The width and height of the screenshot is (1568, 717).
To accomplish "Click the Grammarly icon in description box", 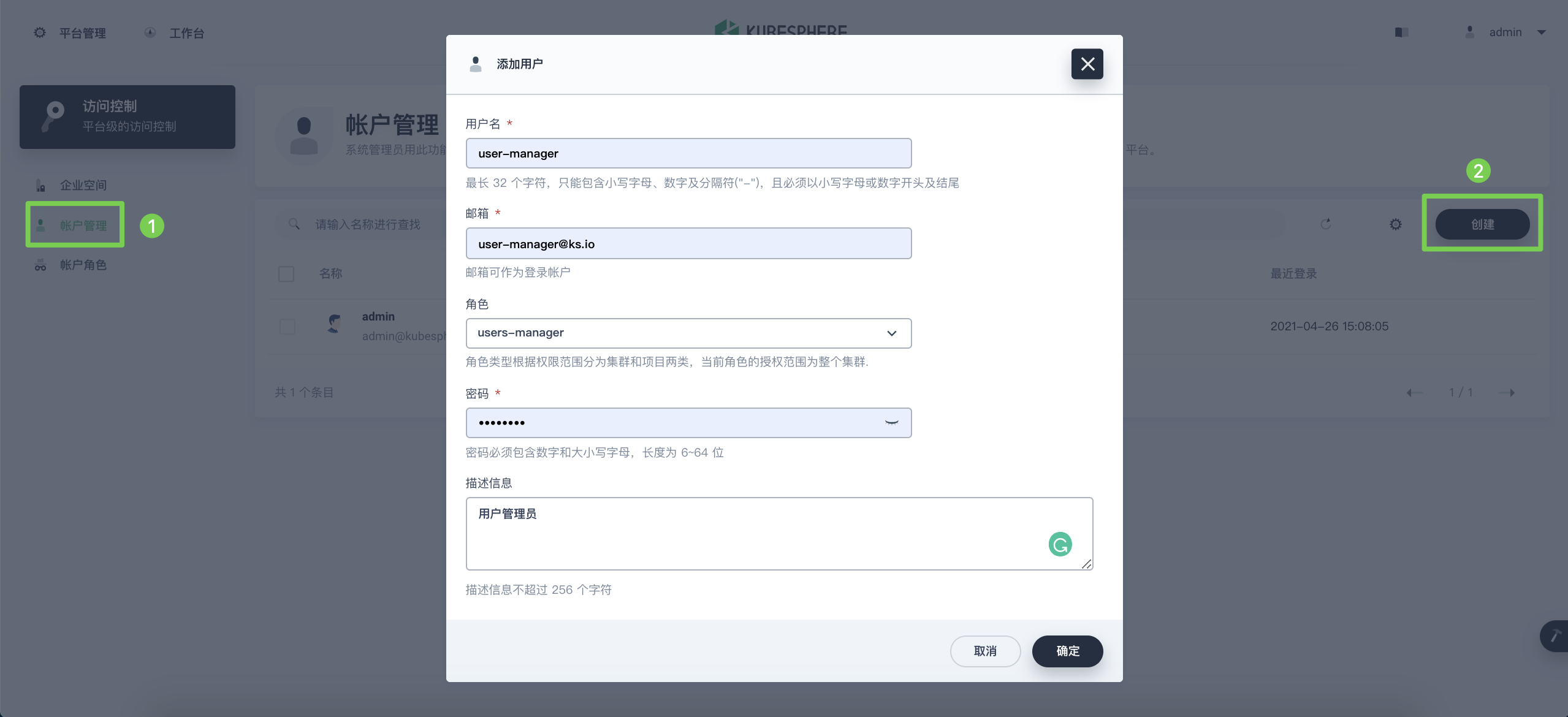I will pyautogui.click(x=1060, y=544).
